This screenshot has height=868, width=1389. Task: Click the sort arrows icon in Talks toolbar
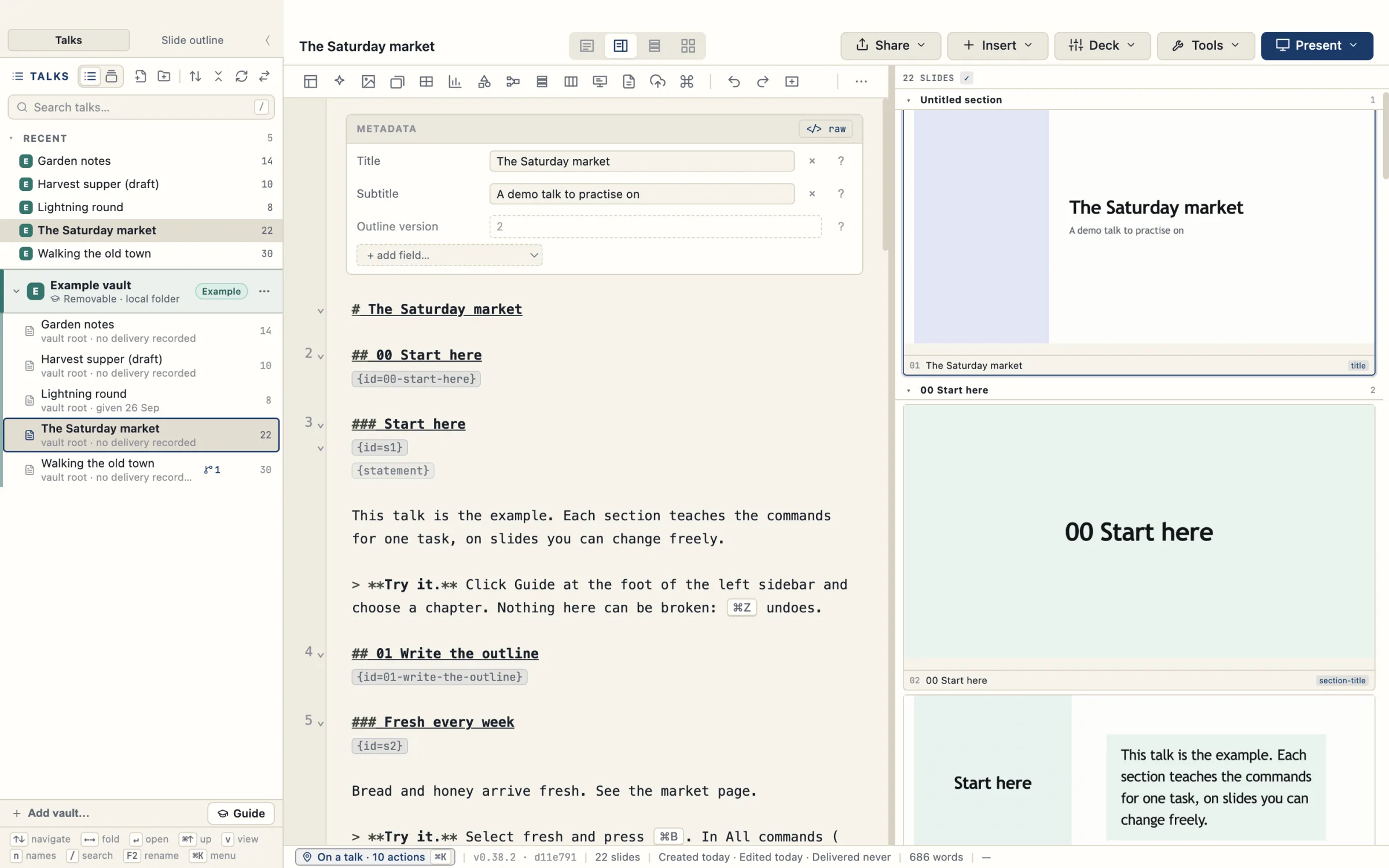click(195, 76)
